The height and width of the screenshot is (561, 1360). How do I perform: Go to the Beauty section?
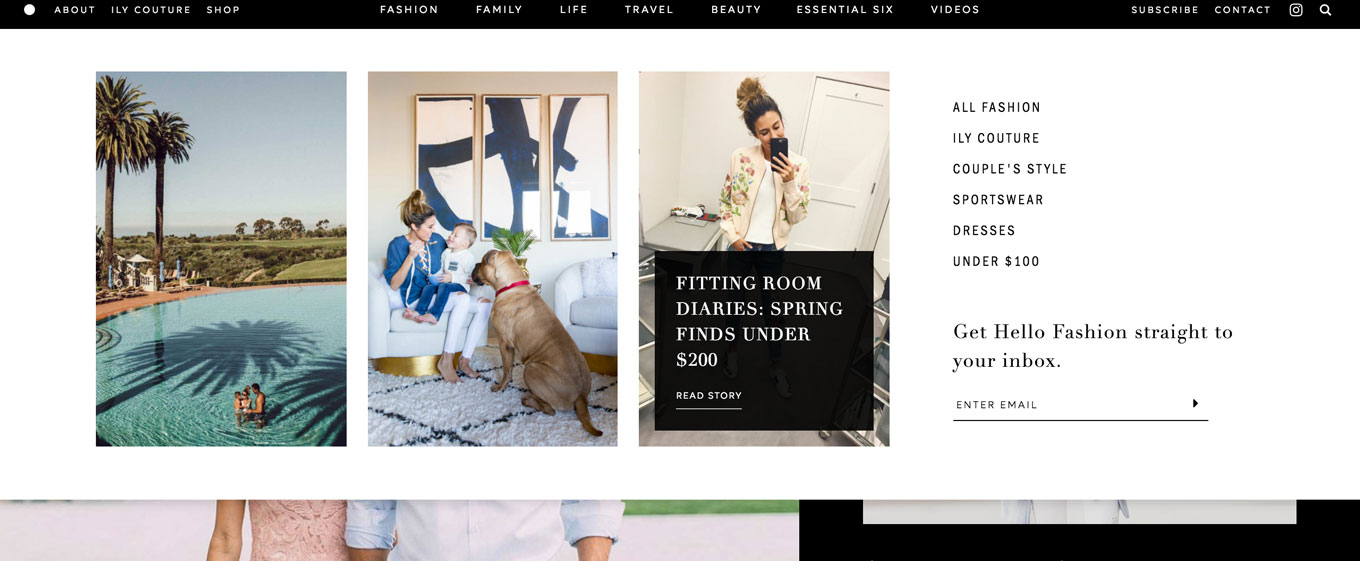pyautogui.click(x=736, y=10)
